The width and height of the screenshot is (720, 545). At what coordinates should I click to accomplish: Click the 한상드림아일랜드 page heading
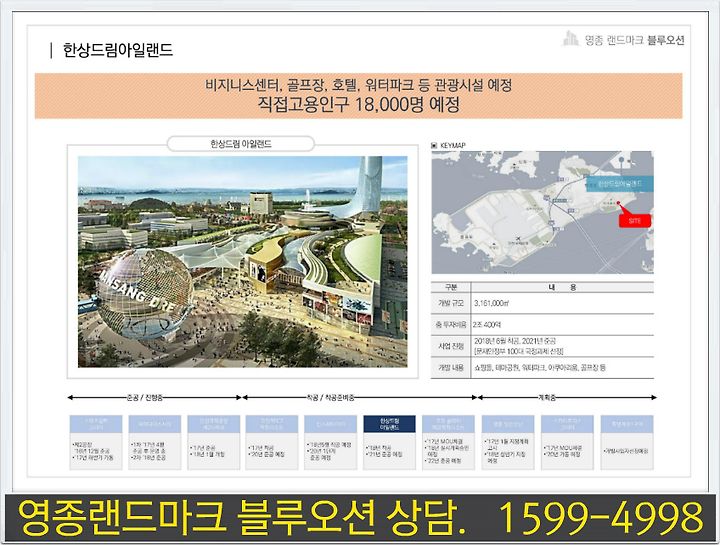point(118,50)
